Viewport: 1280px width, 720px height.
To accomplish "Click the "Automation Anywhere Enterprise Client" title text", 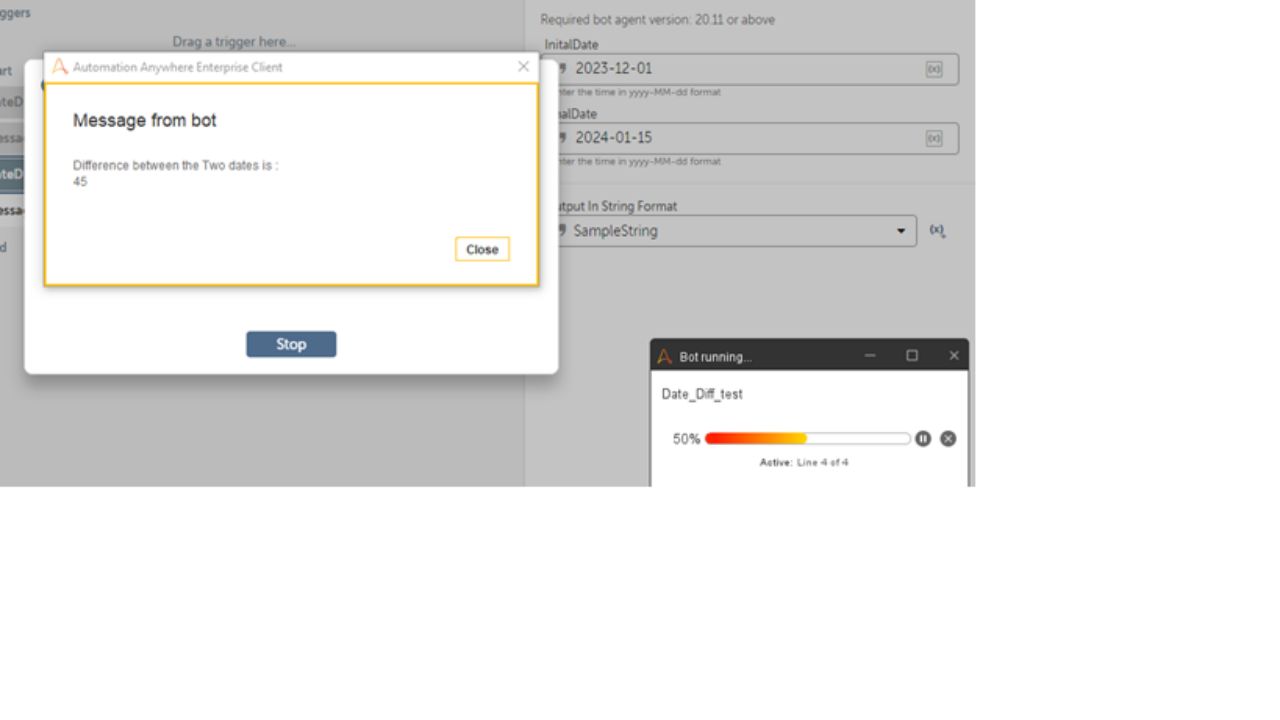I will click(x=178, y=67).
